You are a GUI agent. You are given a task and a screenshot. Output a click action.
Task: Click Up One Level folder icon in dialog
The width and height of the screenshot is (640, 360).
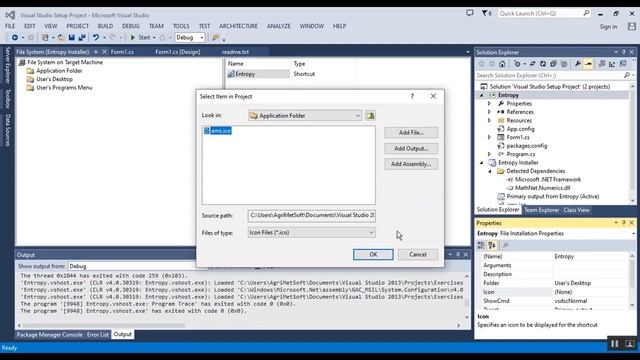point(370,116)
